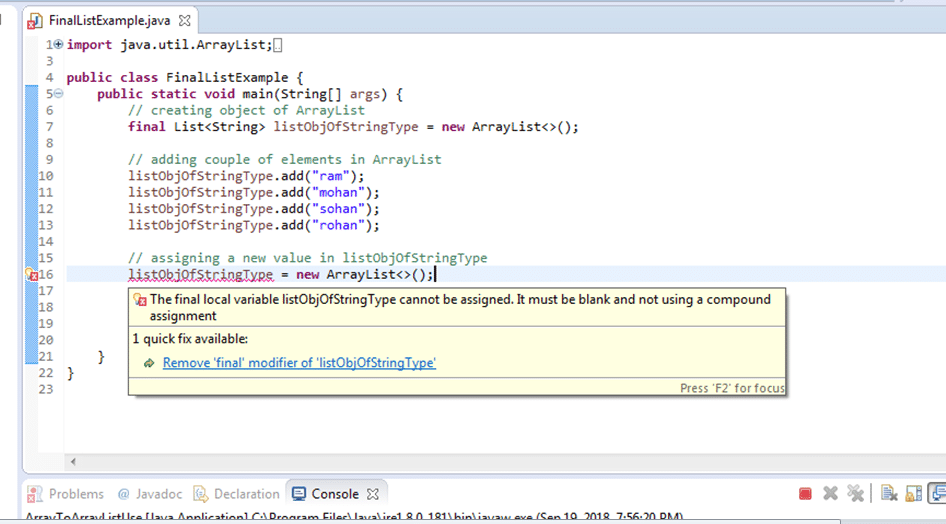The width and height of the screenshot is (946, 524).
Task: Expand the folded import block on line 1
Action: 57,45
